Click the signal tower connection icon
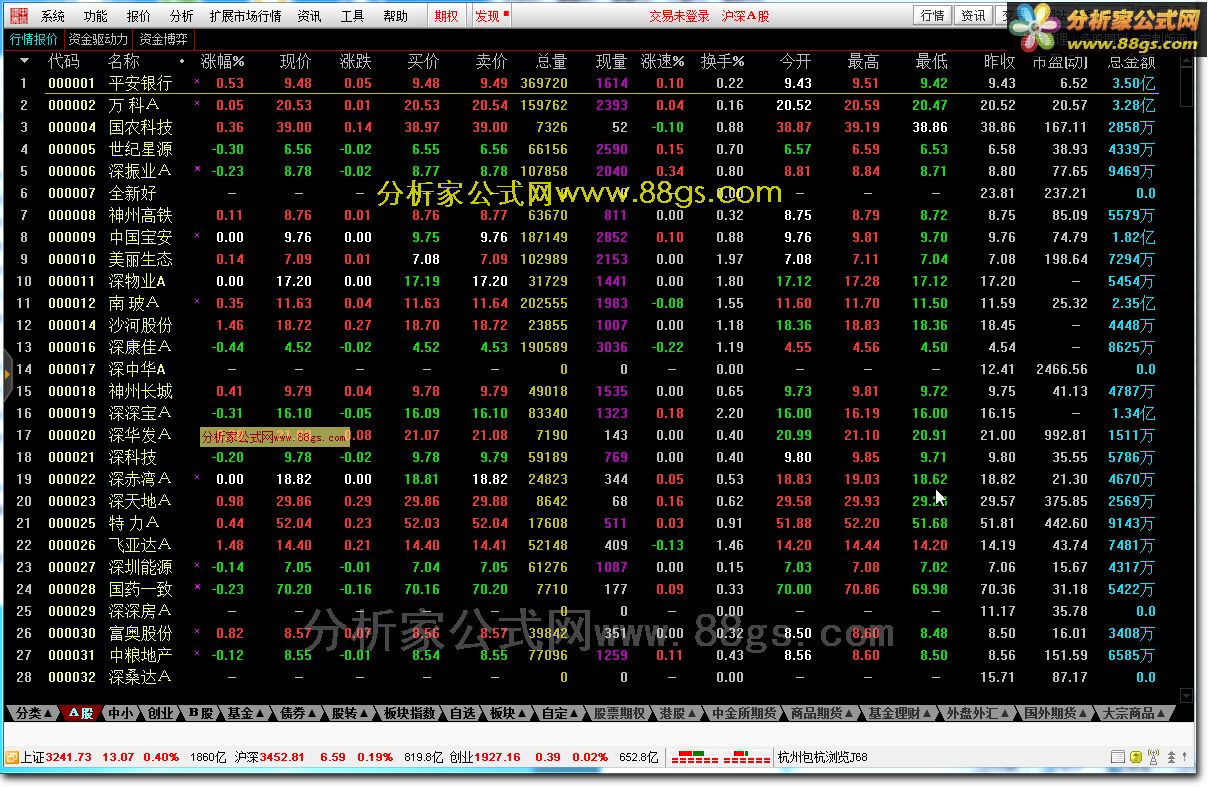The height and width of the screenshot is (787, 1209). pos(1152,757)
